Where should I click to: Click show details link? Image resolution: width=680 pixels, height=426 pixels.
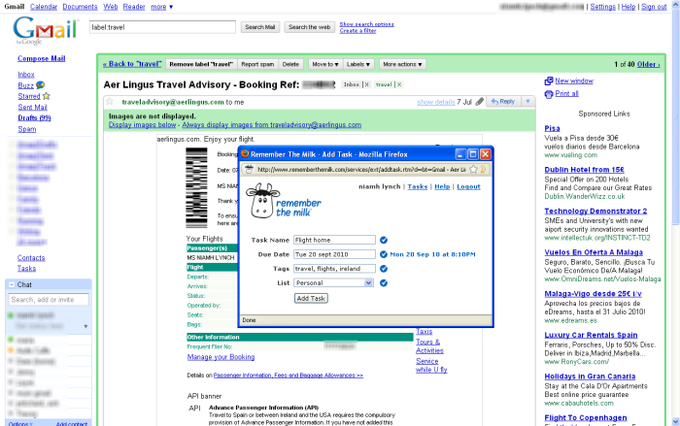[436, 102]
